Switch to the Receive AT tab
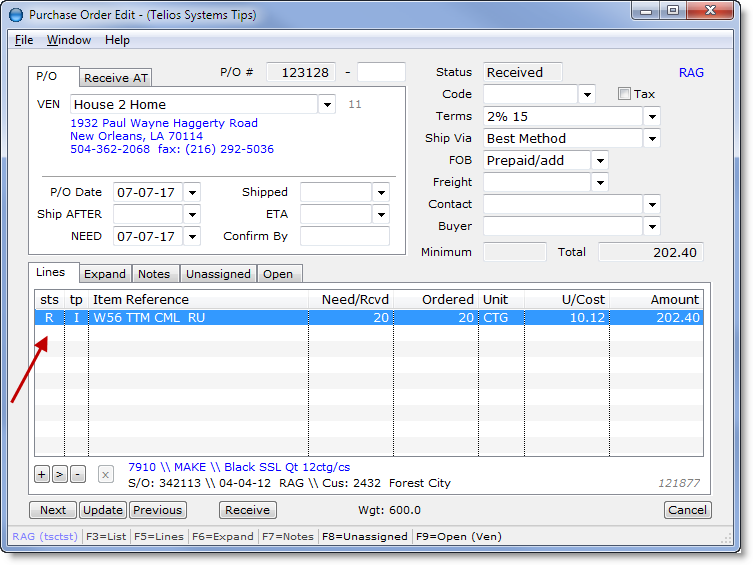753x565 pixels. click(x=115, y=78)
